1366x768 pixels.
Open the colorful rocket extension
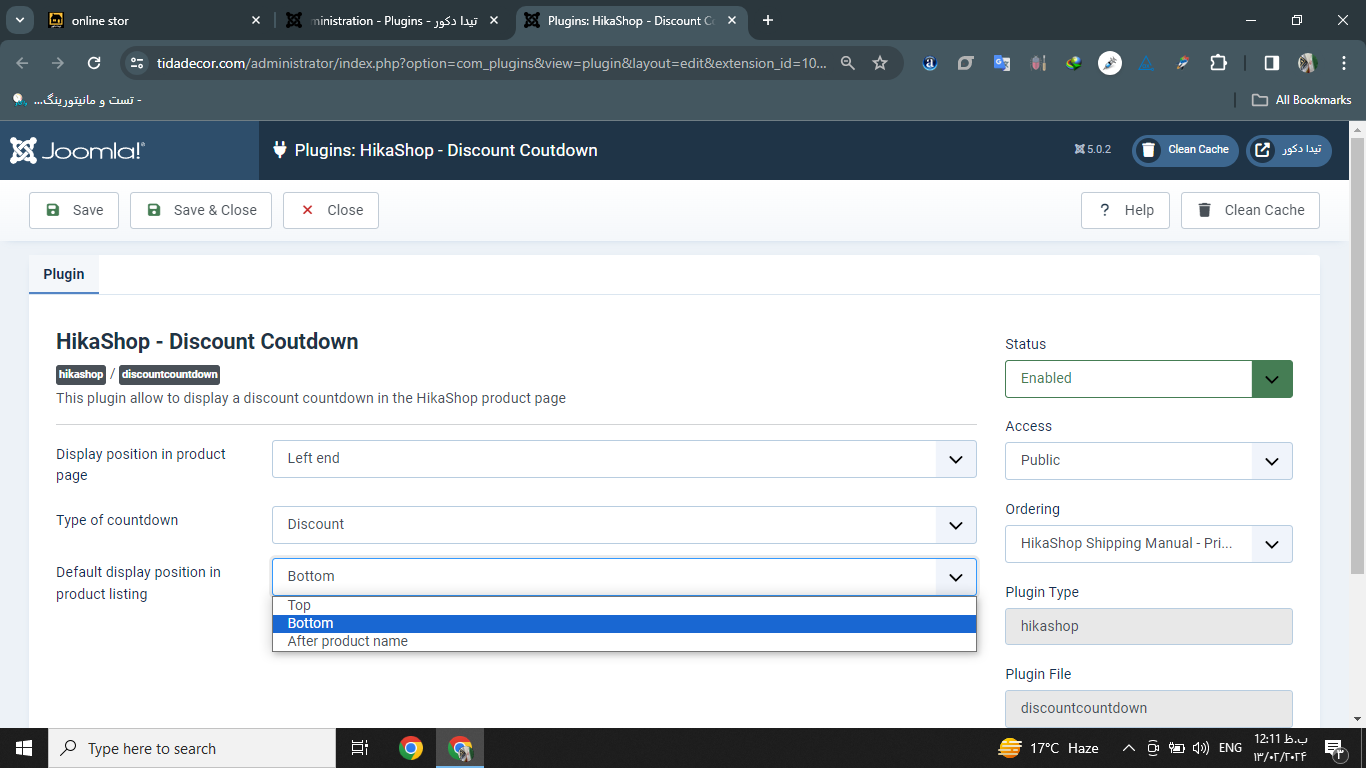1182,63
